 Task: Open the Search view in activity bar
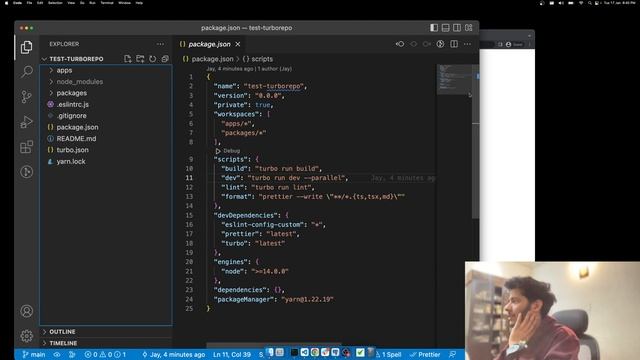(27, 72)
